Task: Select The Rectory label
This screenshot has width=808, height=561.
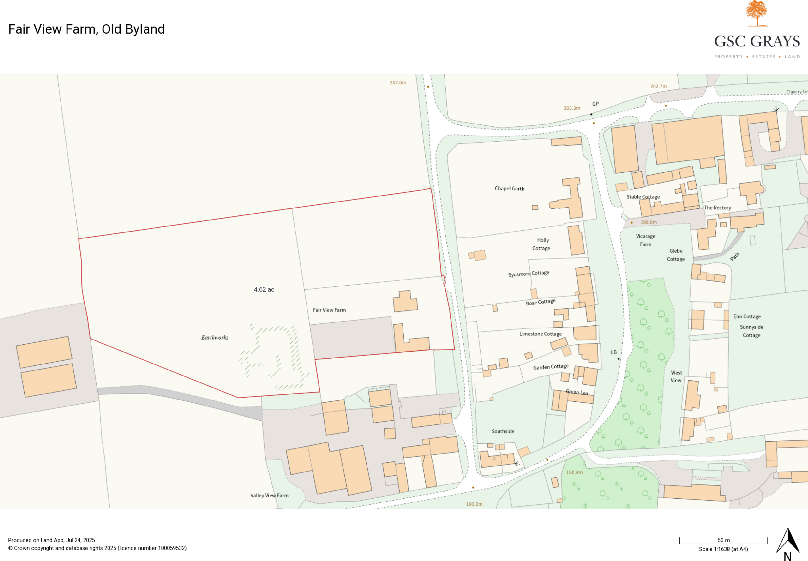Action: pos(717,208)
